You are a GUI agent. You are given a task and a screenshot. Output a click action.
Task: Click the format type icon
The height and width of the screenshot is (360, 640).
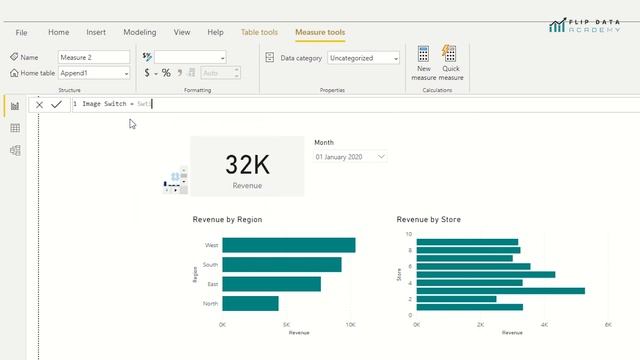[x=147, y=57]
